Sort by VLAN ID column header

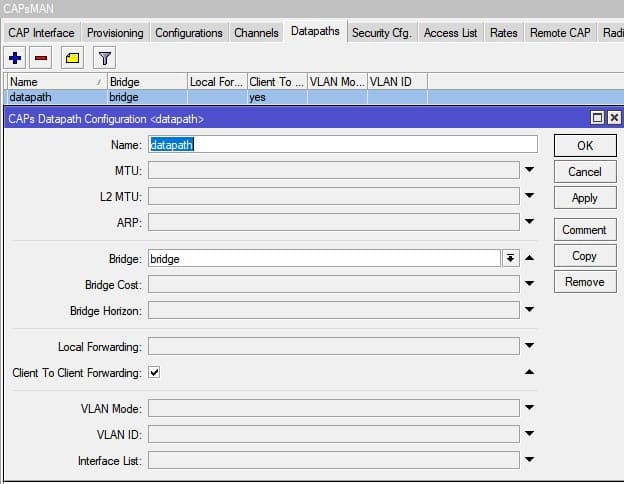[x=398, y=82]
